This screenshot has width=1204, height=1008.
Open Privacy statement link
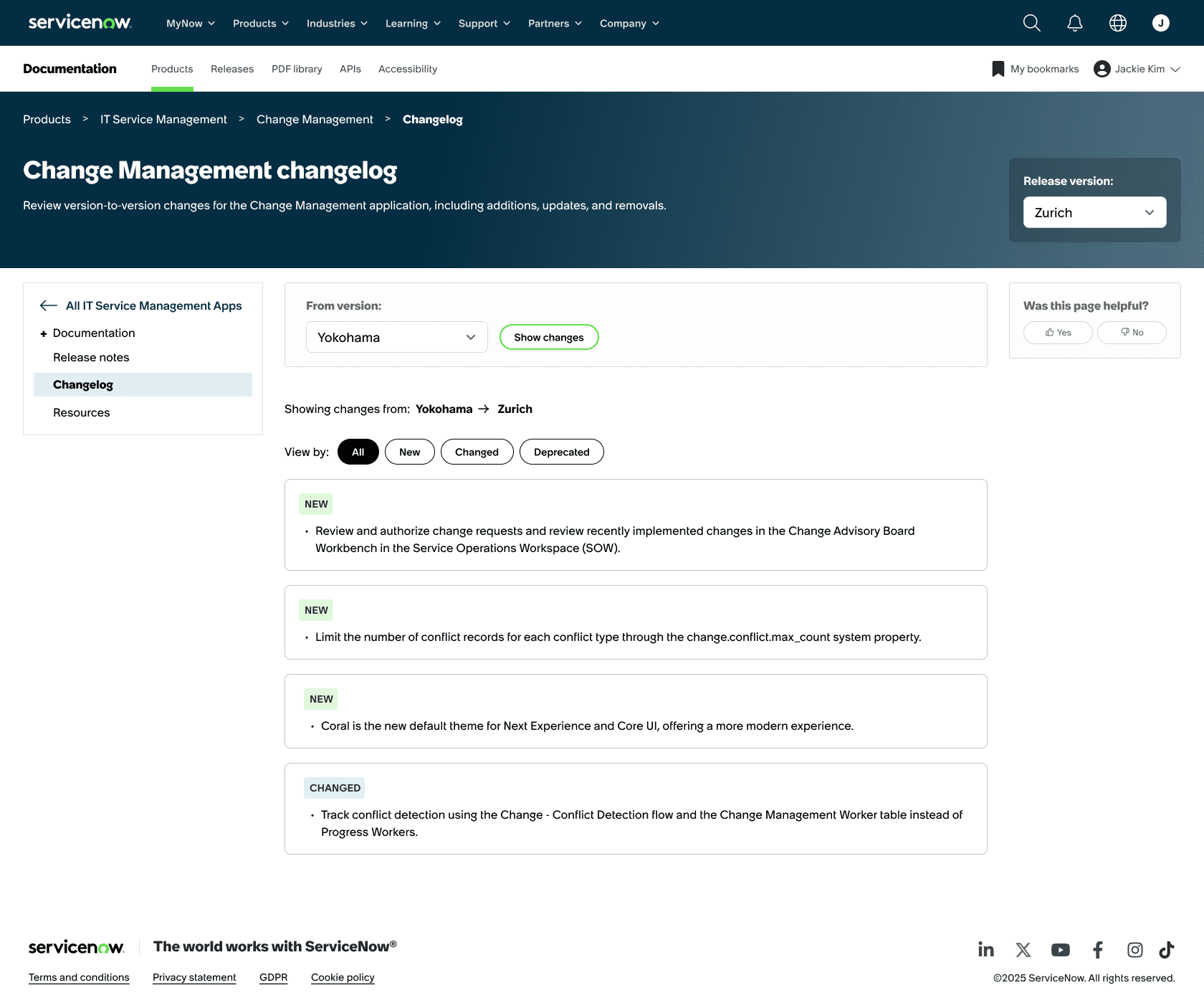coord(194,977)
